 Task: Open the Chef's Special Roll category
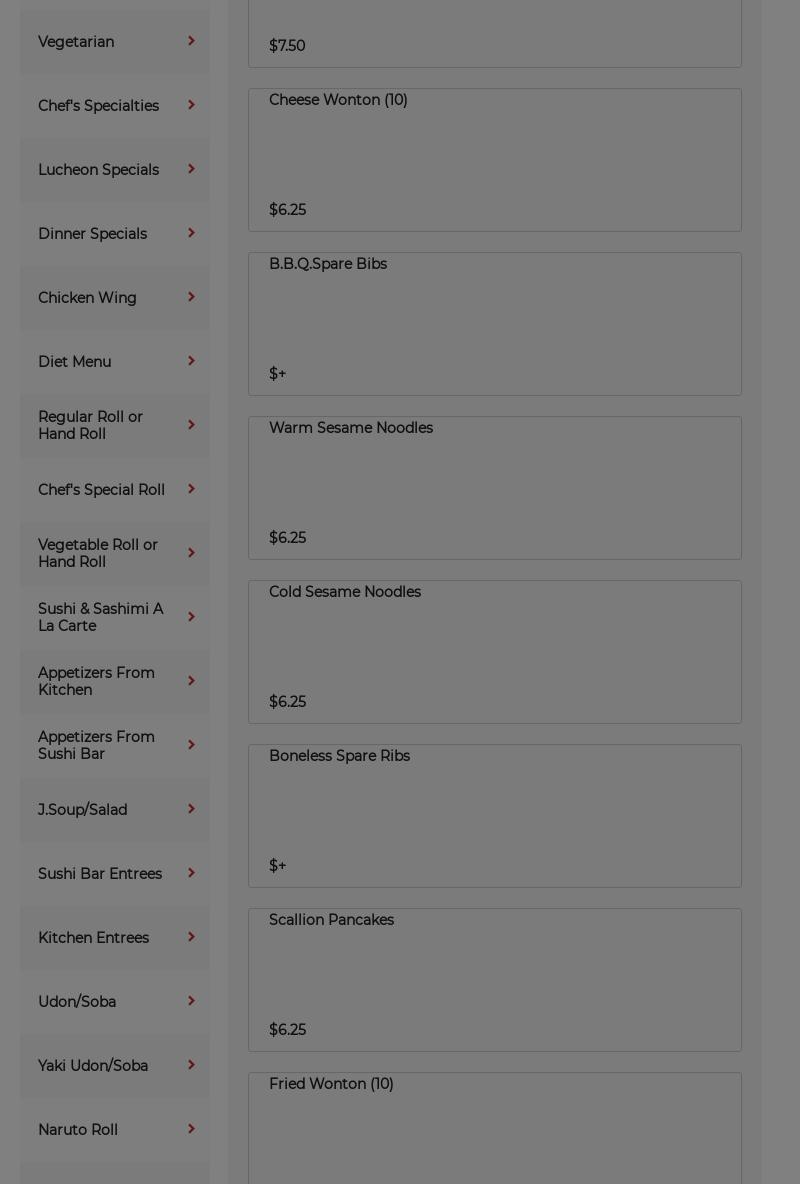pyautogui.click(x=101, y=490)
